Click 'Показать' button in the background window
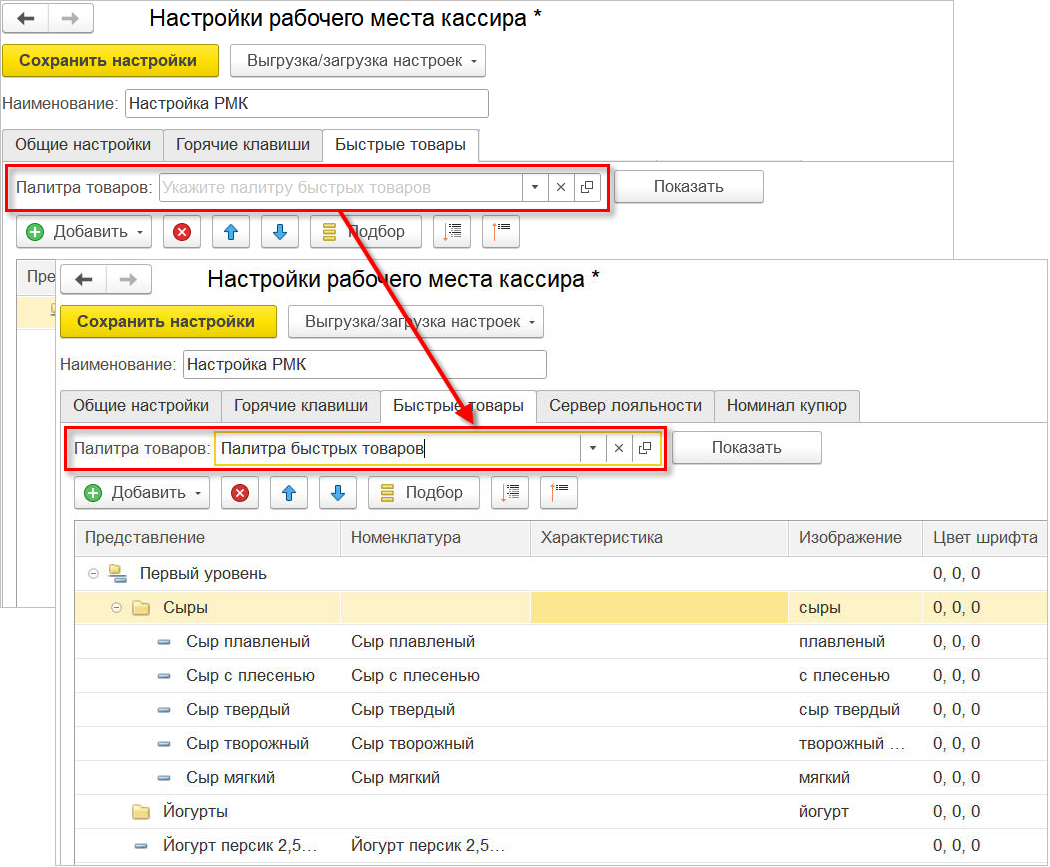The height and width of the screenshot is (867, 1050). click(x=688, y=187)
